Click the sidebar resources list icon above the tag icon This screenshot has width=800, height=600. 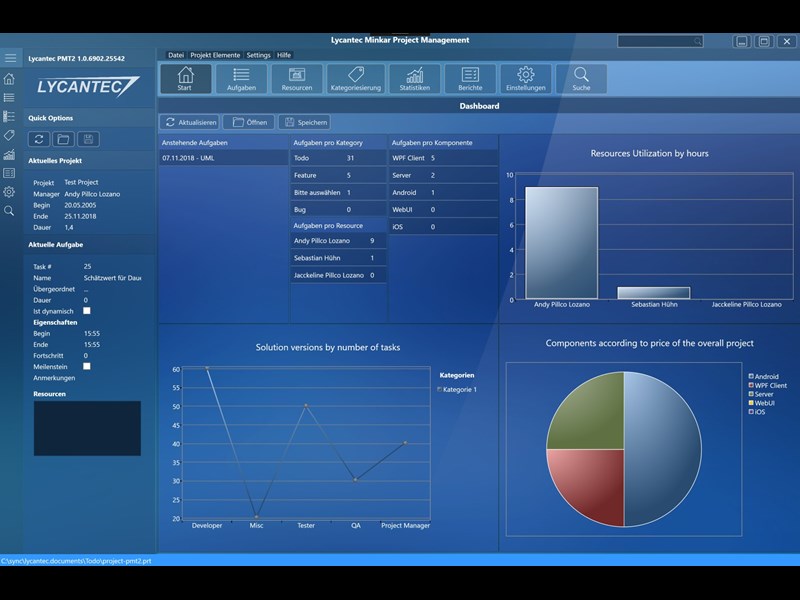(x=9, y=116)
